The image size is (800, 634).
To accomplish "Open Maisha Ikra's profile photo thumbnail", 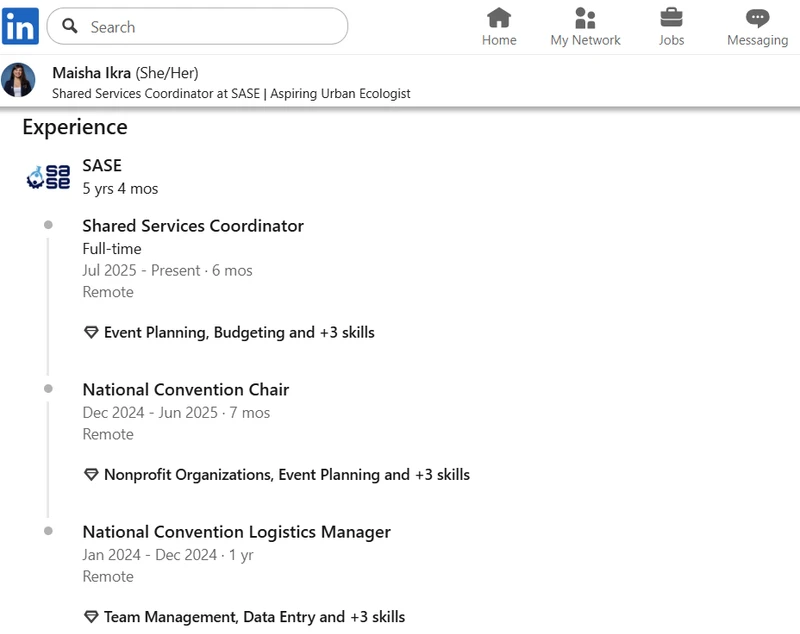I will tap(18, 80).
